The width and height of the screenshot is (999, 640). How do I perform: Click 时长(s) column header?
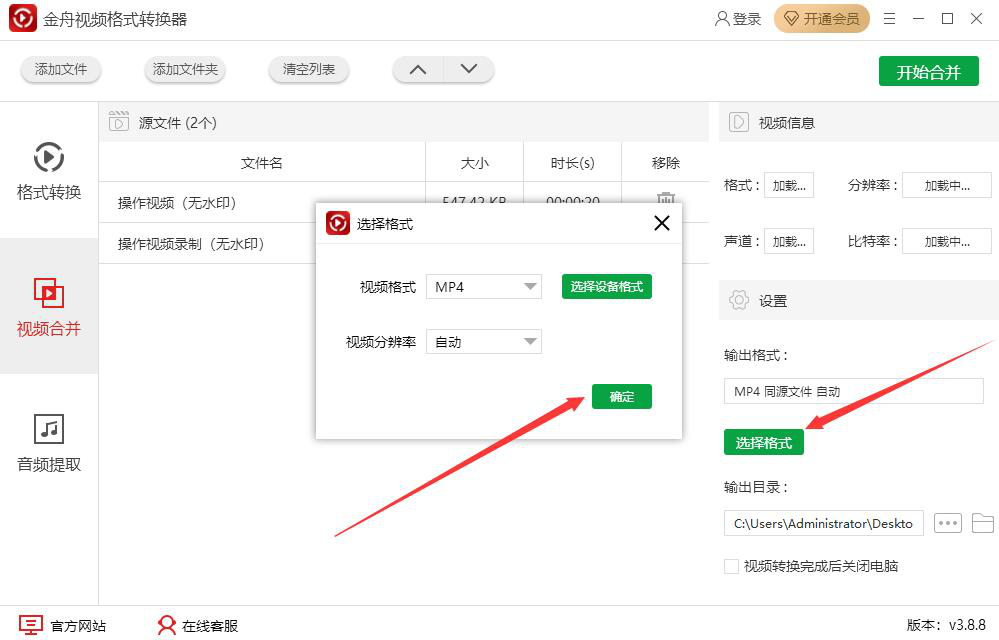pos(572,163)
